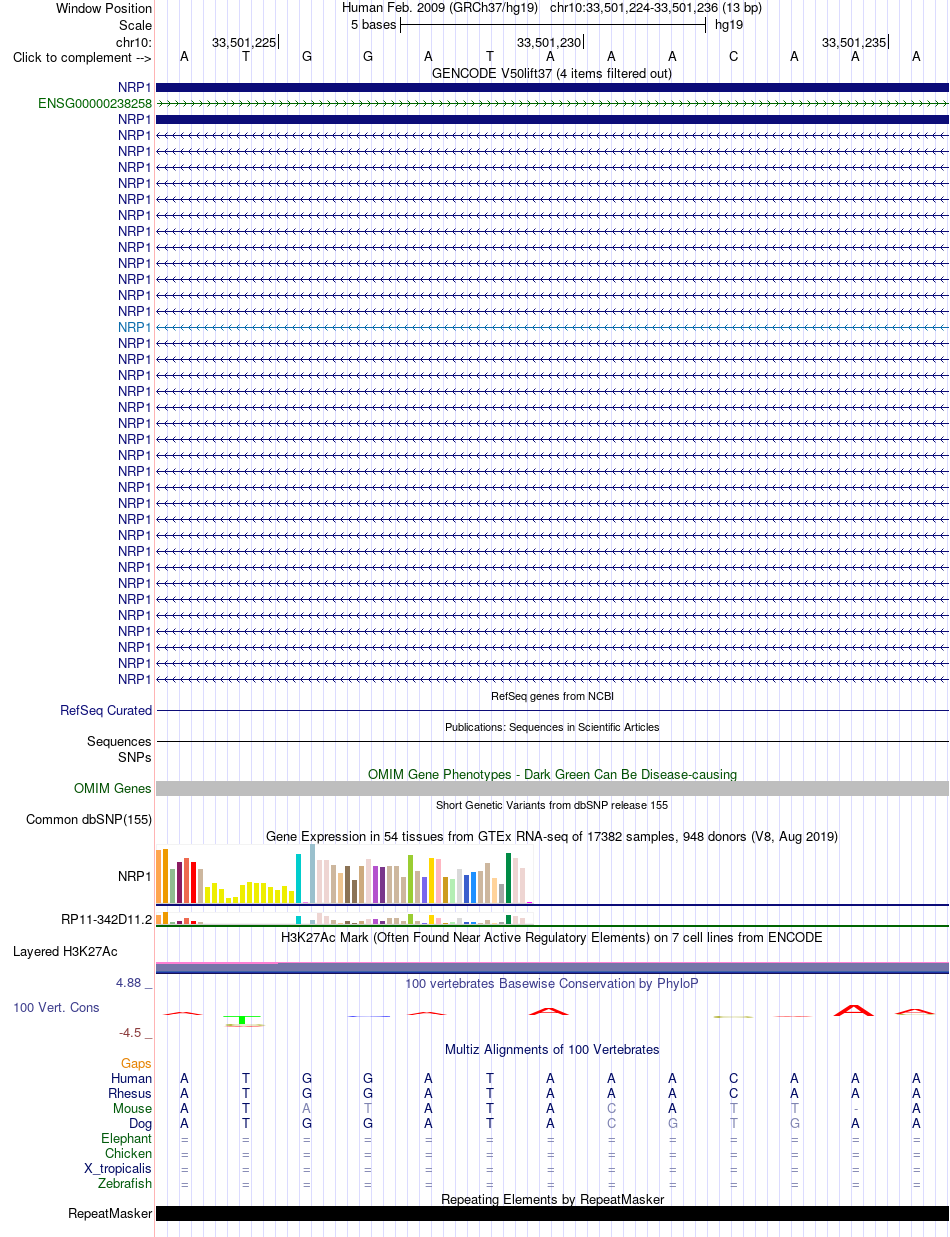Image resolution: width=950 pixels, height=1237 pixels.
Task: Click the 33,501,235 position marker
Action: pyautogui.click(x=853, y=42)
